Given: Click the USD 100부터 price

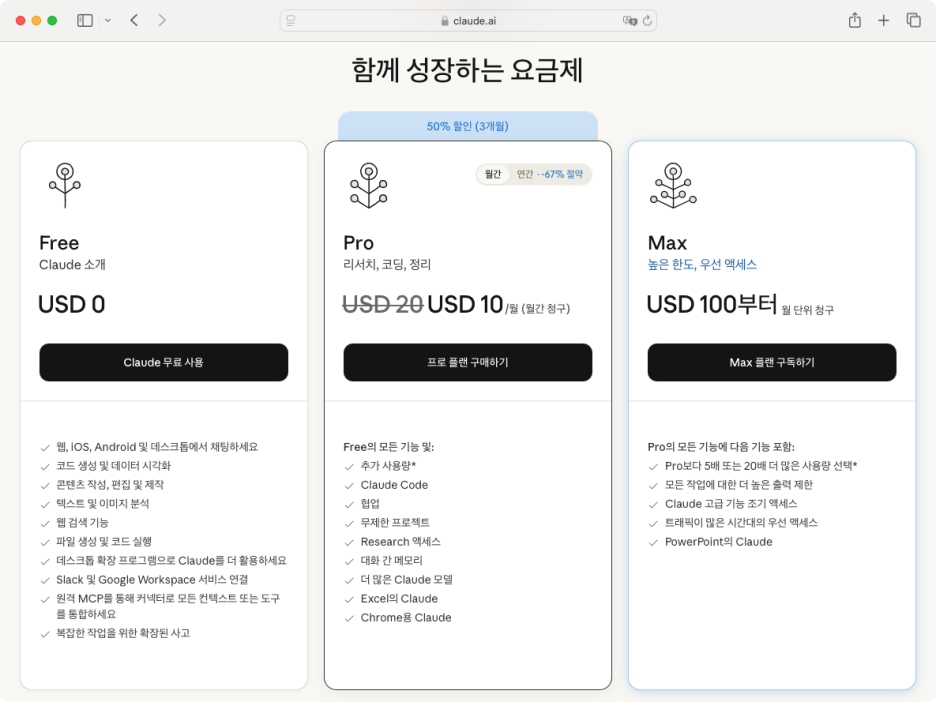Looking at the screenshot, I should pyautogui.click(x=712, y=304).
